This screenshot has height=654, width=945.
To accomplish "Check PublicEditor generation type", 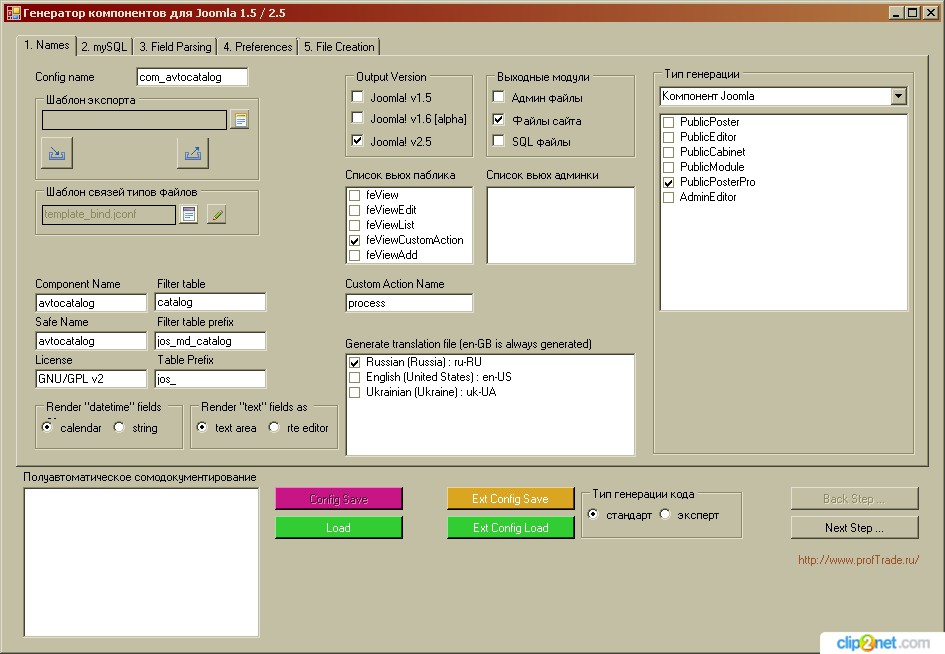I will coord(668,137).
